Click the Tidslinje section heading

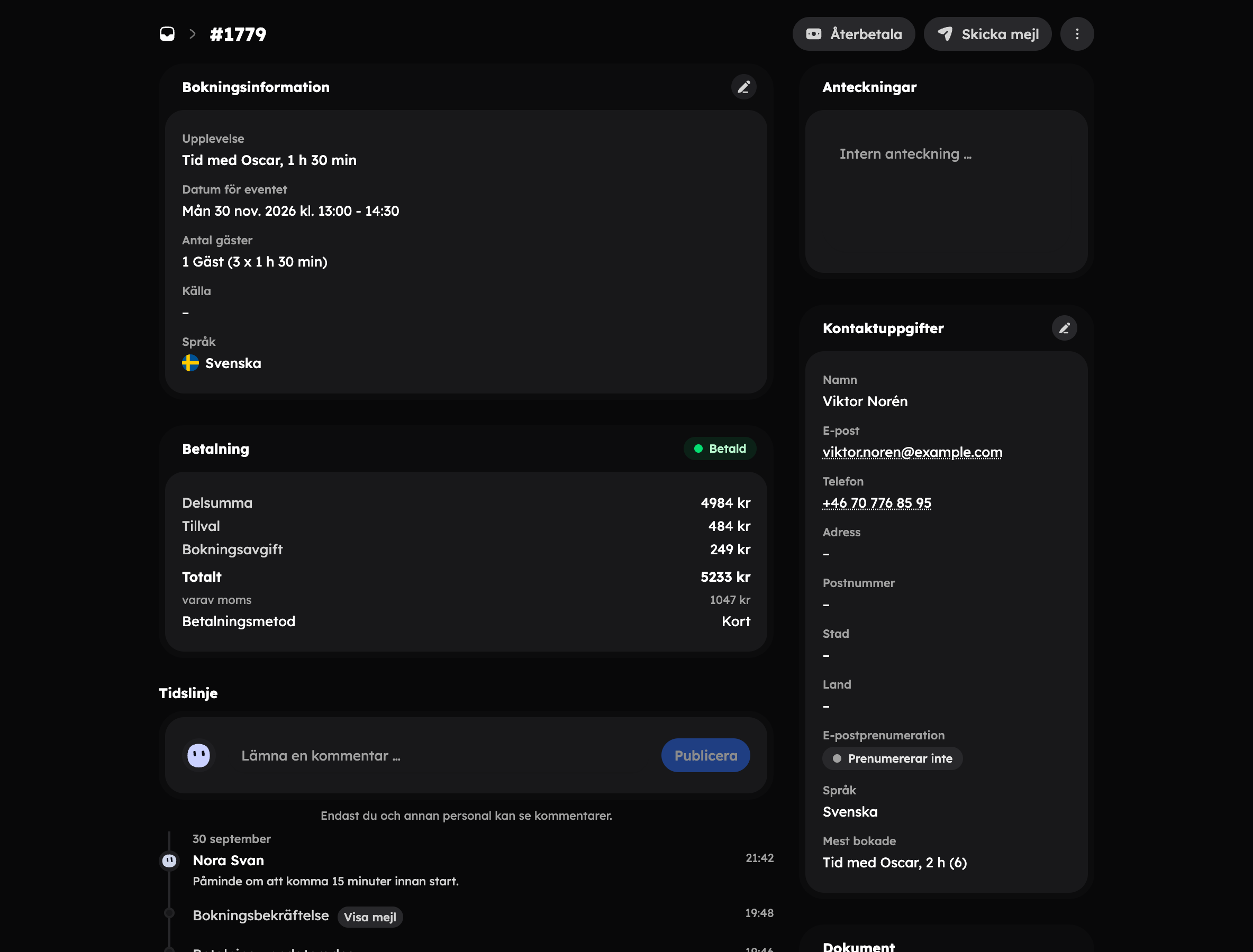point(188,693)
